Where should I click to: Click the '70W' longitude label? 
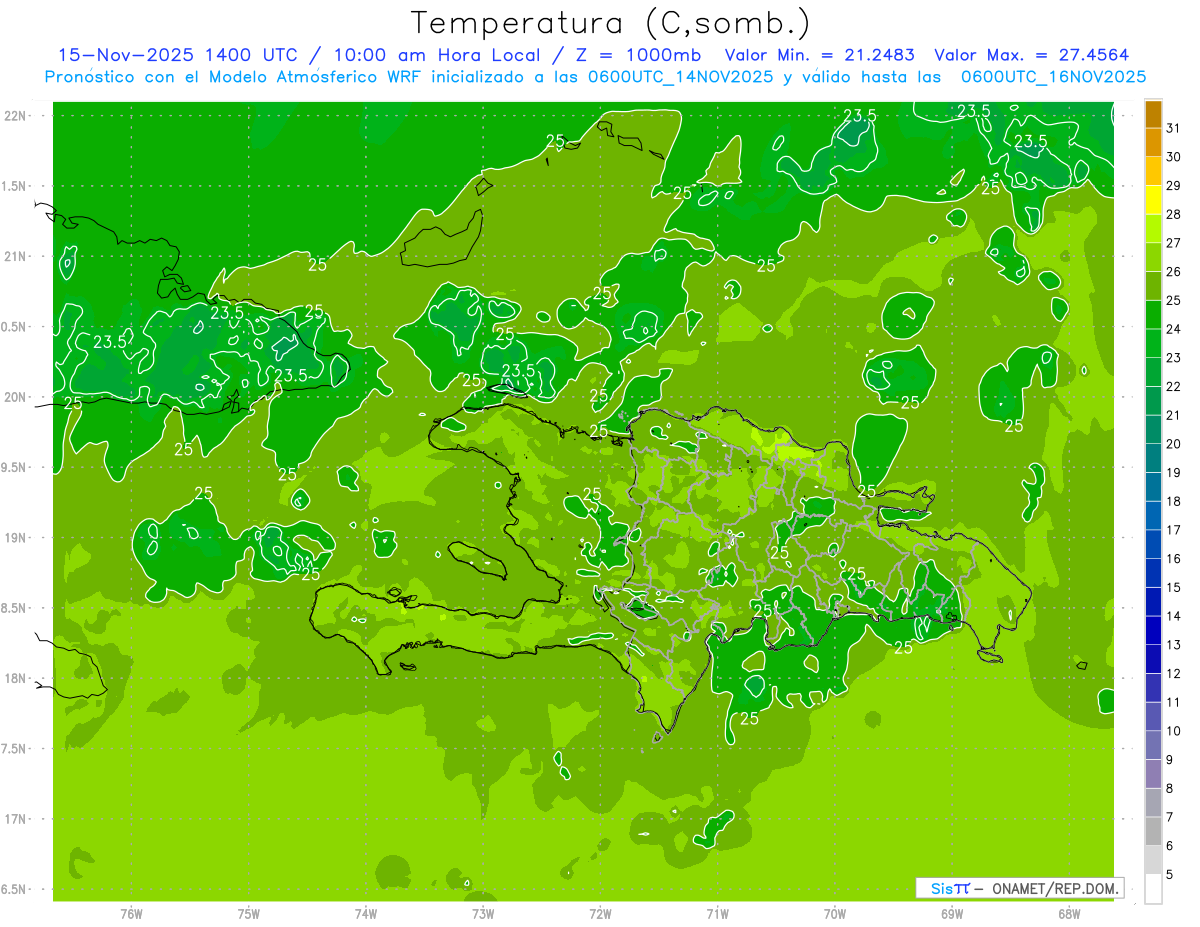pos(835,913)
